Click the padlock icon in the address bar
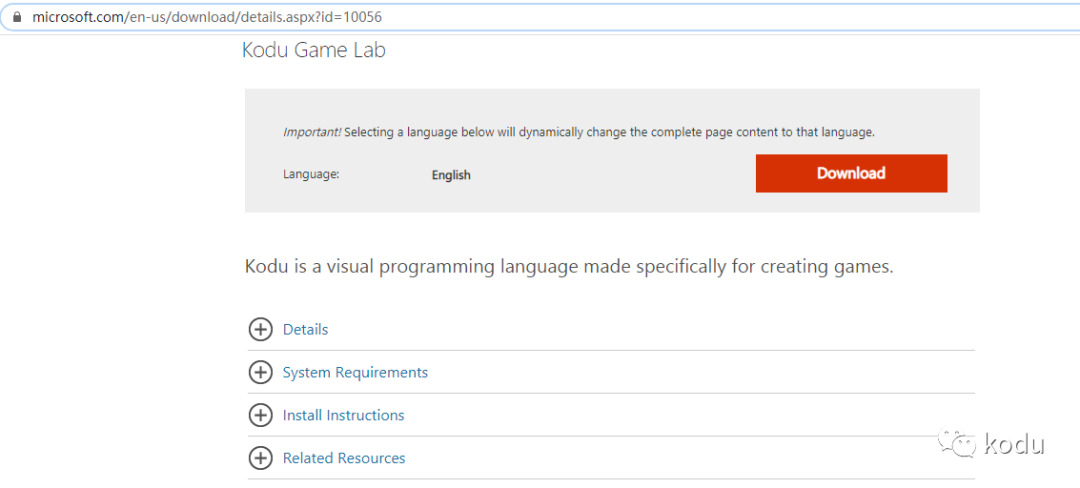This screenshot has height=488, width=1080. click(x=16, y=17)
